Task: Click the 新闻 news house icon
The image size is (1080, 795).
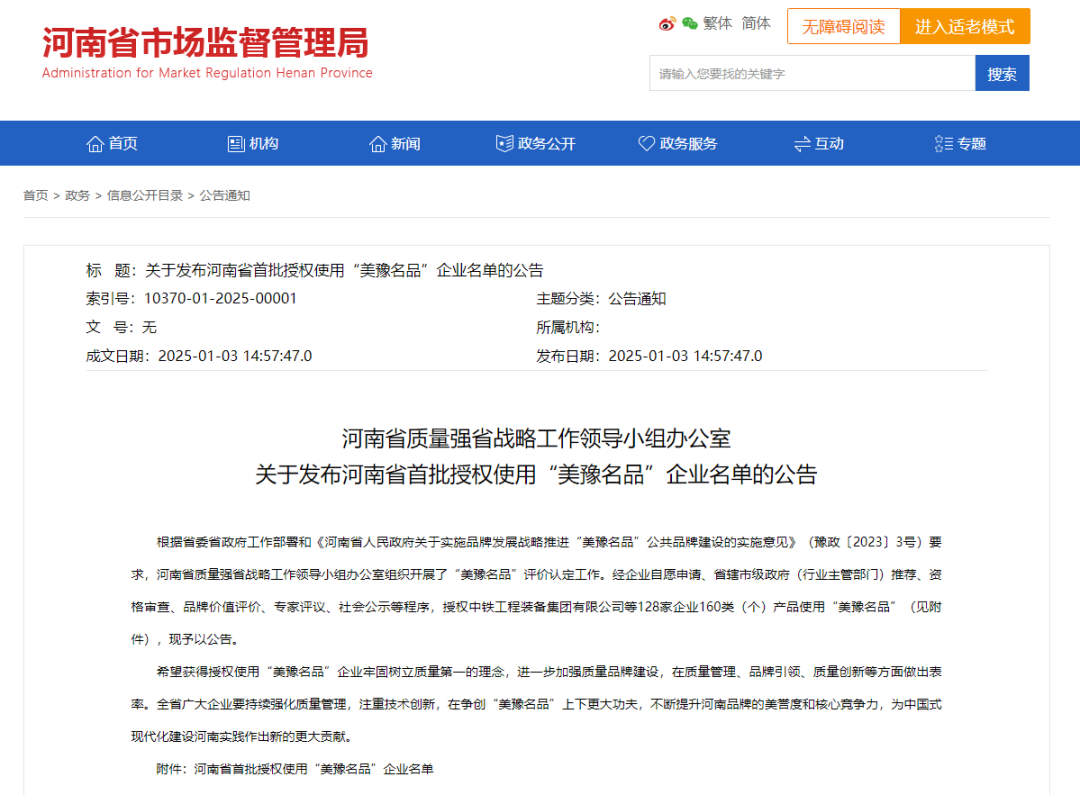Action: [x=376, y=142]
